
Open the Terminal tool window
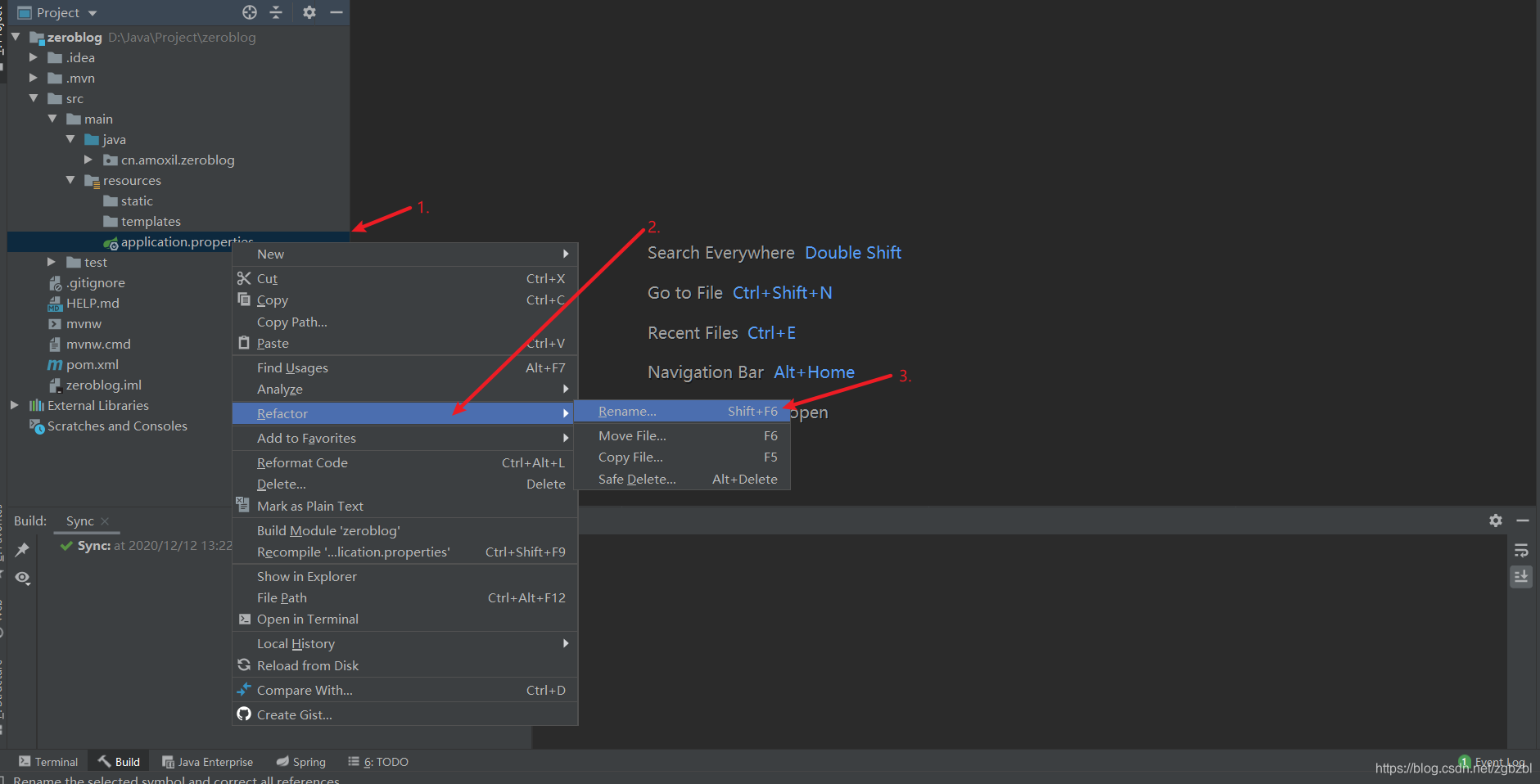point(48,762)
